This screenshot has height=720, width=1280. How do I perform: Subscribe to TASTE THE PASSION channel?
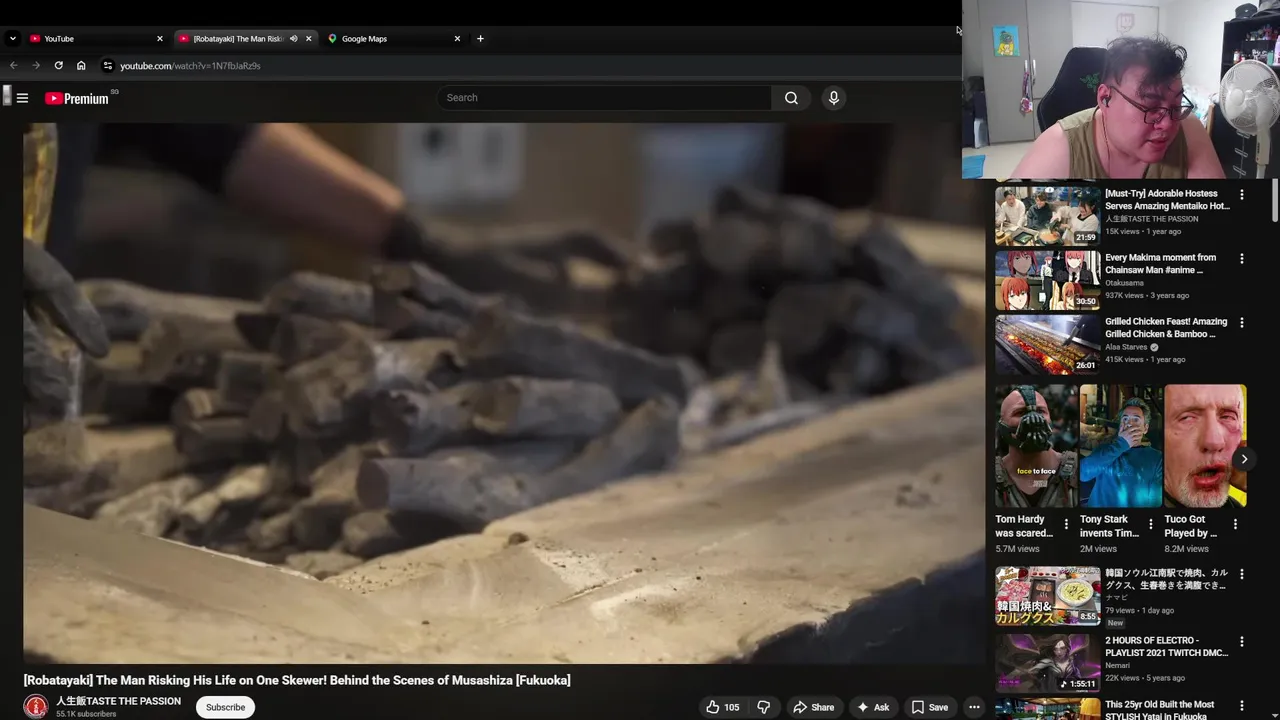tap(225, 707)
